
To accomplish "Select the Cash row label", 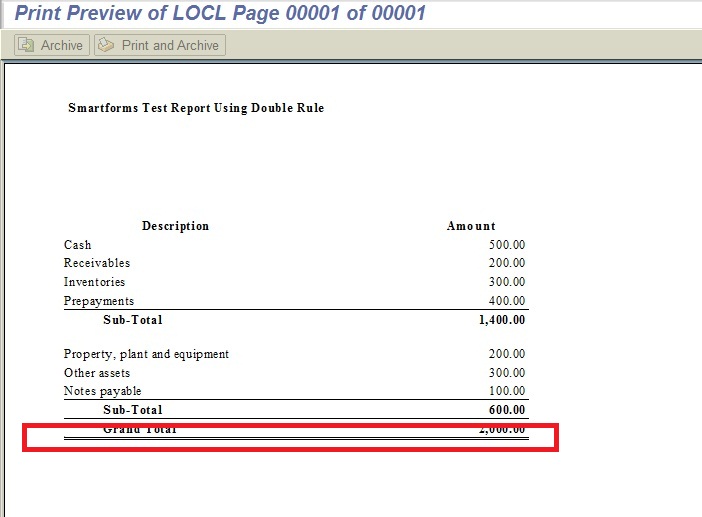I will click(x=77, y=245).
